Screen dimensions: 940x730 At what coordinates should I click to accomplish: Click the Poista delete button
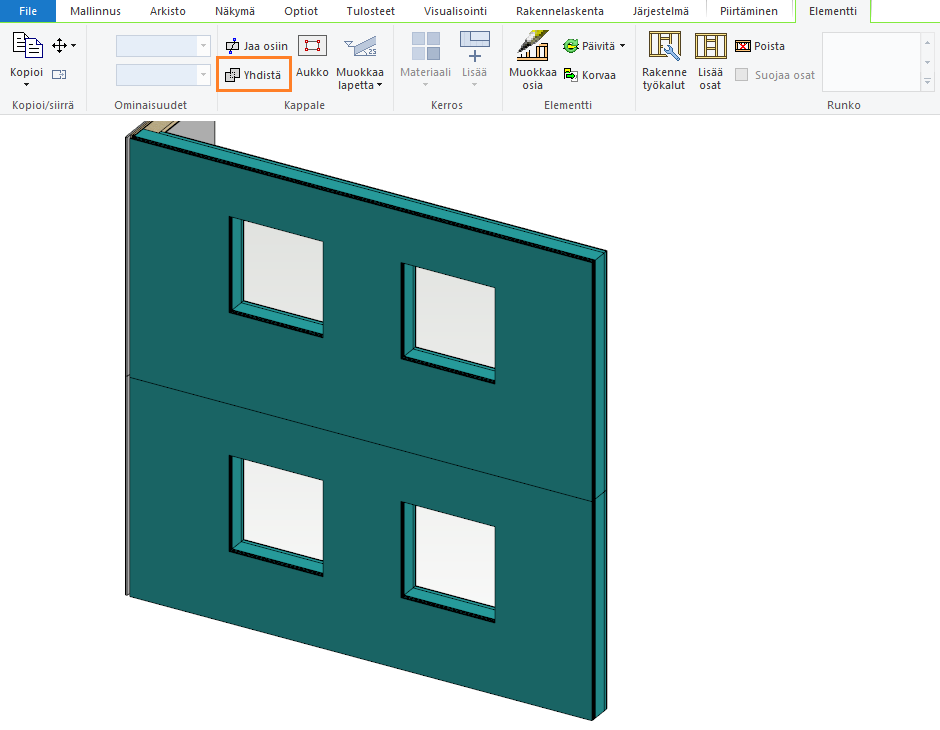coord(760,46)
